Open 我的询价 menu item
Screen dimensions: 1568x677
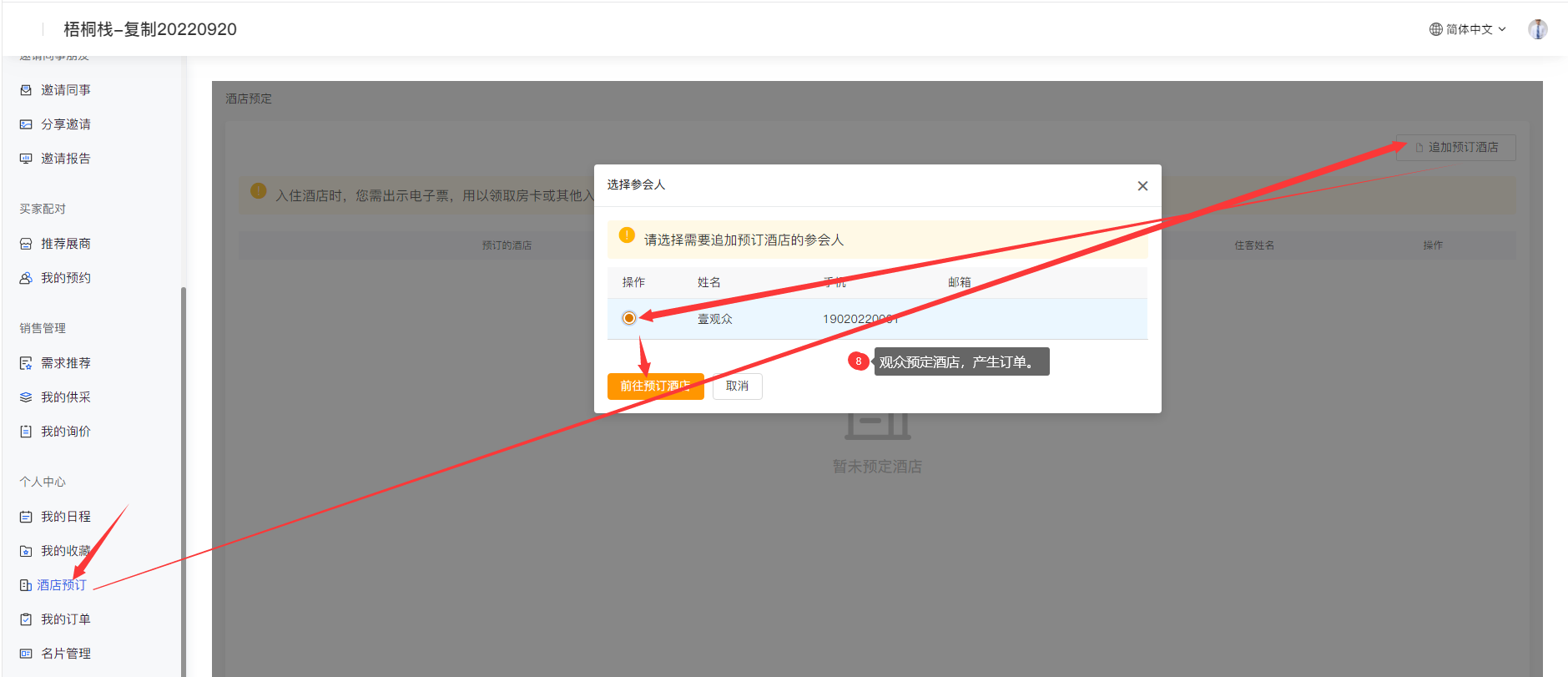(x=66, y=432)
